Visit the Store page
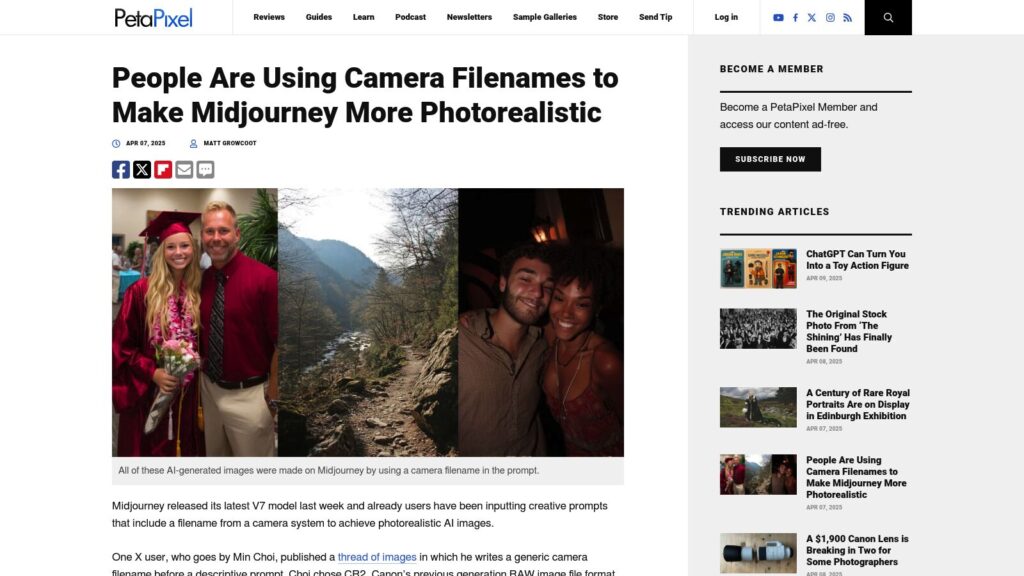 click(x=608, y=17)
